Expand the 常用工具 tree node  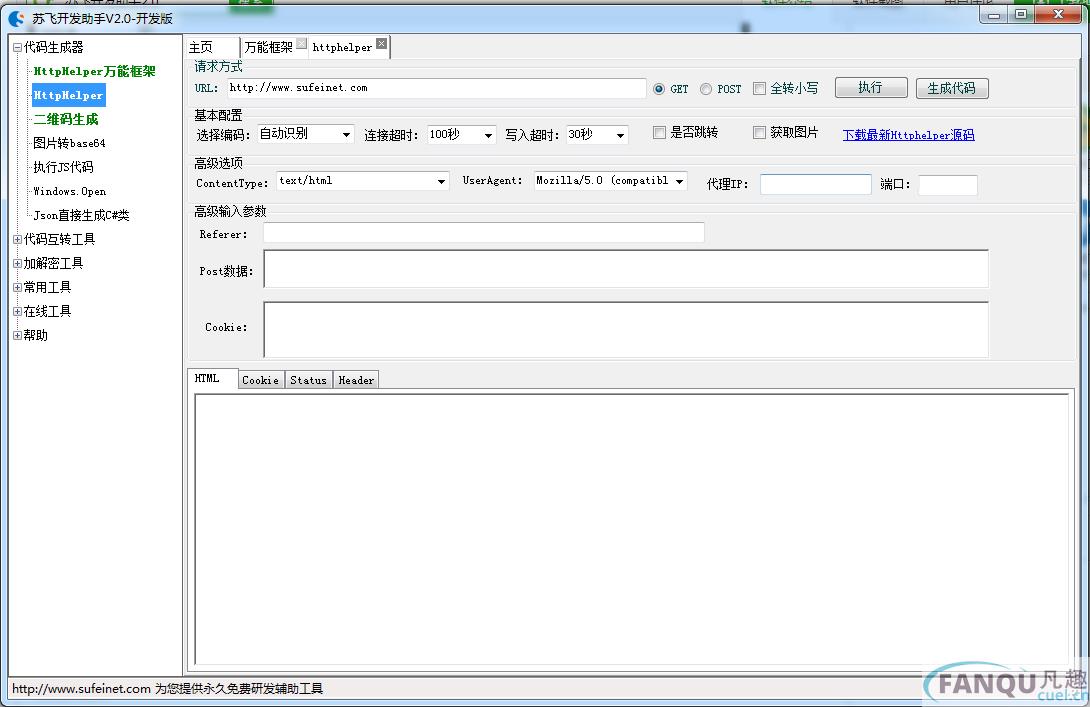click(17, 287)
